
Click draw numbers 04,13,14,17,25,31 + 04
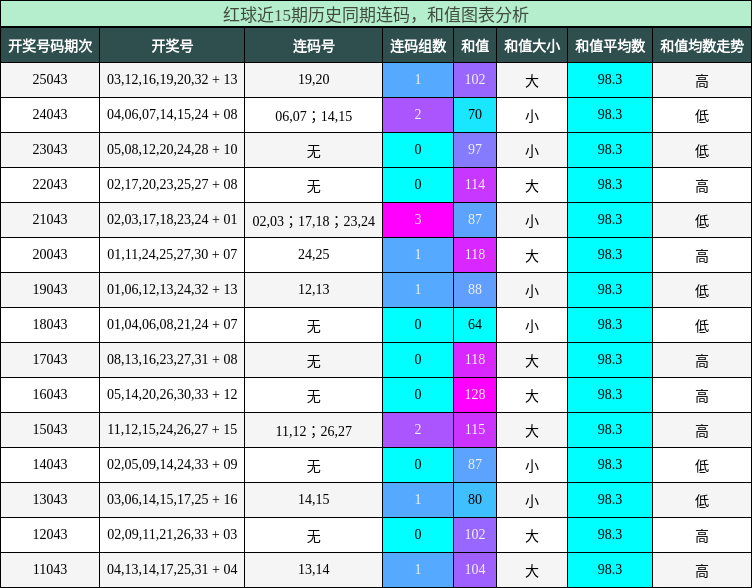coord(172,569)
